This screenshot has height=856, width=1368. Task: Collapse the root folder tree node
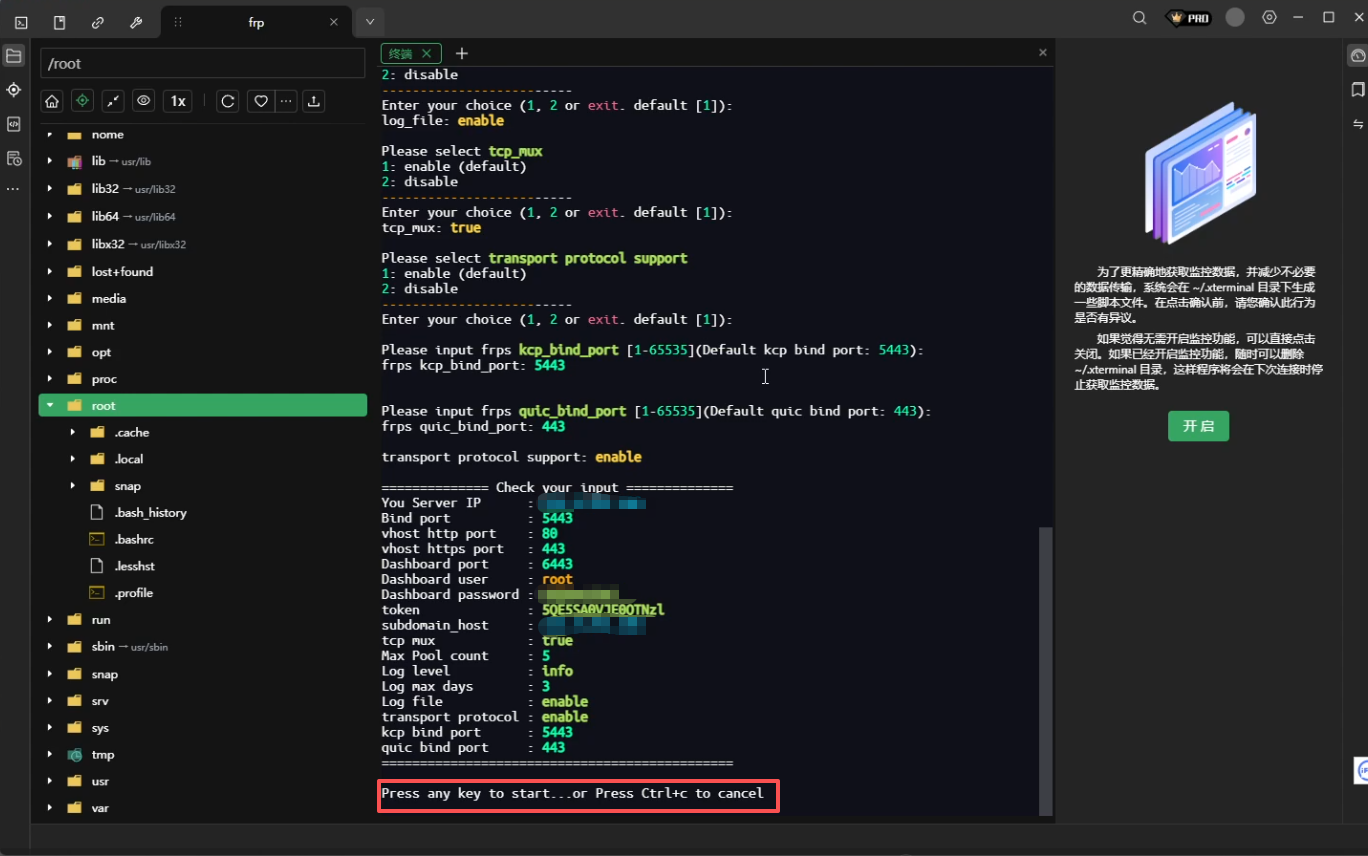[50, 405]
